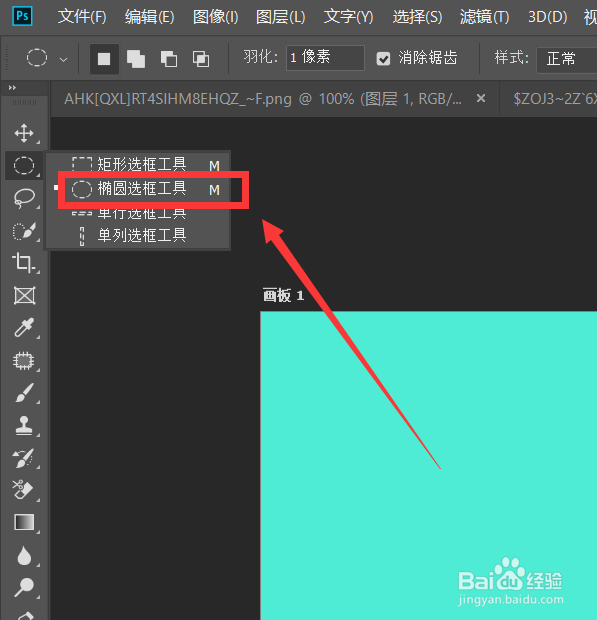Select the Dodge tool

[24, 588]
